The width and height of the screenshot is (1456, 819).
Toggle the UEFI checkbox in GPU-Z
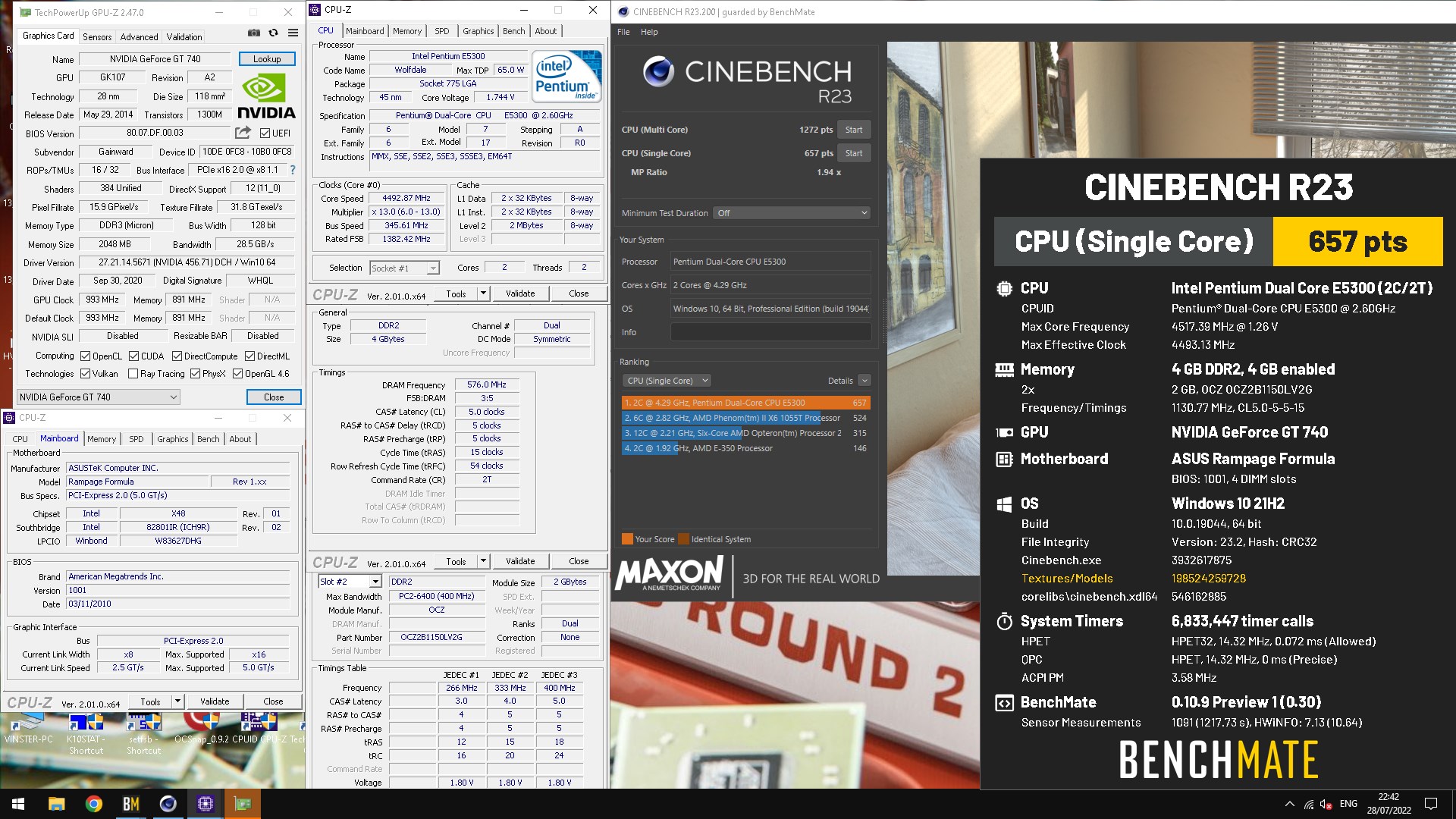[x=265, y=133]
